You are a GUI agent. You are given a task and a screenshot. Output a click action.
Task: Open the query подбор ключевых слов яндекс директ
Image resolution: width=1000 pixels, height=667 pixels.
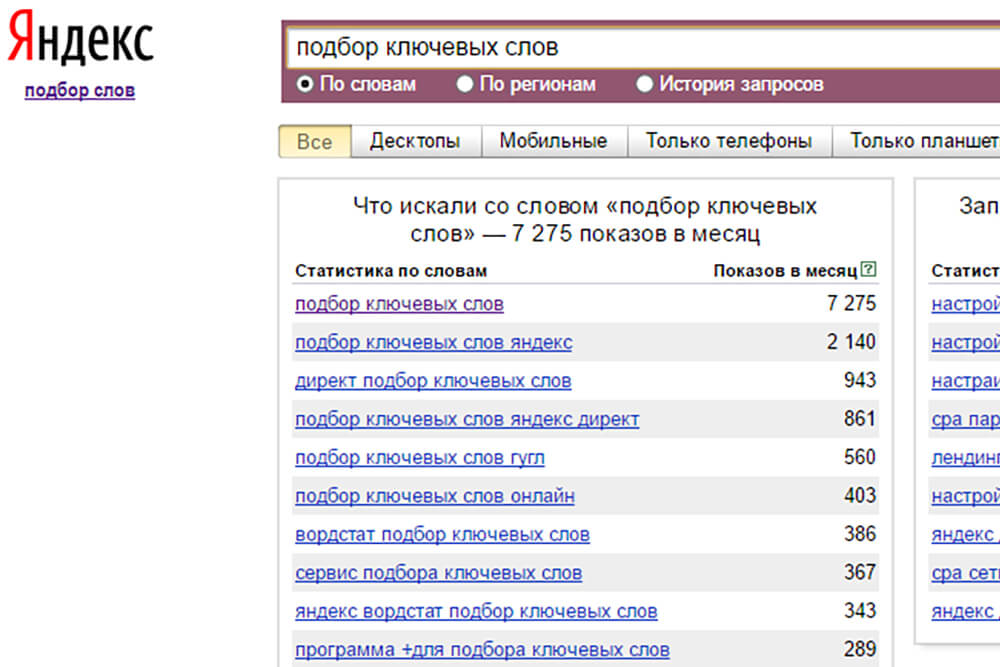(467, 419)
